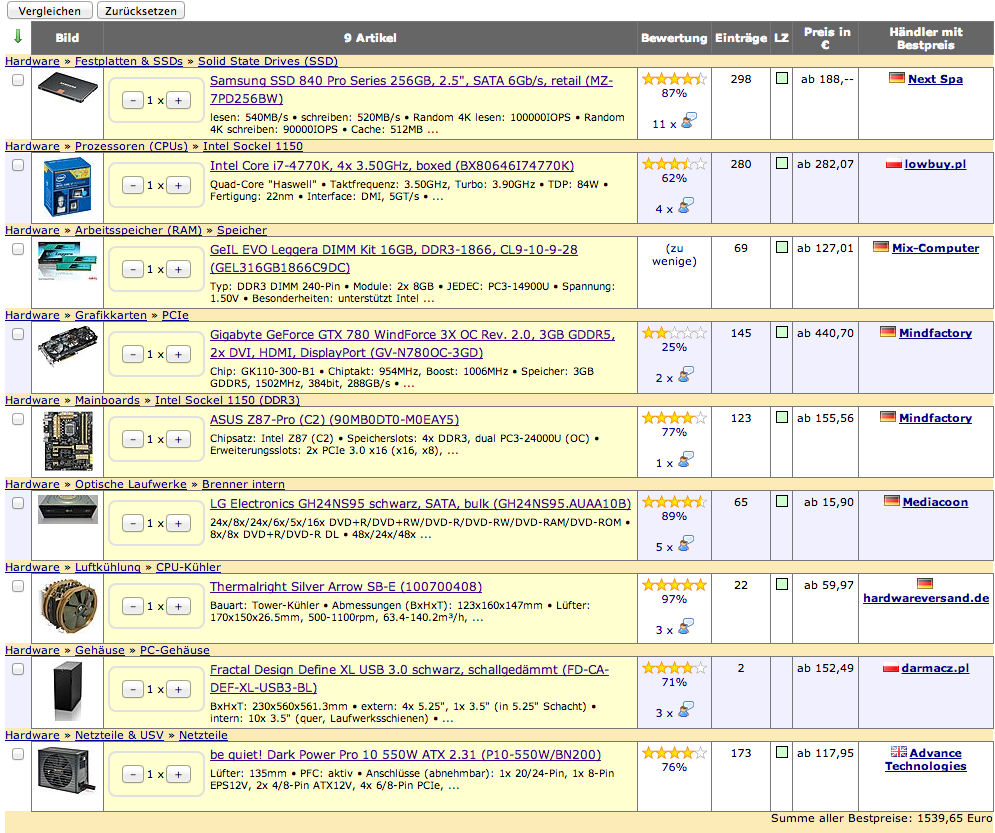This screenshot has height=833, width=995.
Task: Select checkbox for Samsung SSD 840 Pro row
Action: [x=18, y=80]
